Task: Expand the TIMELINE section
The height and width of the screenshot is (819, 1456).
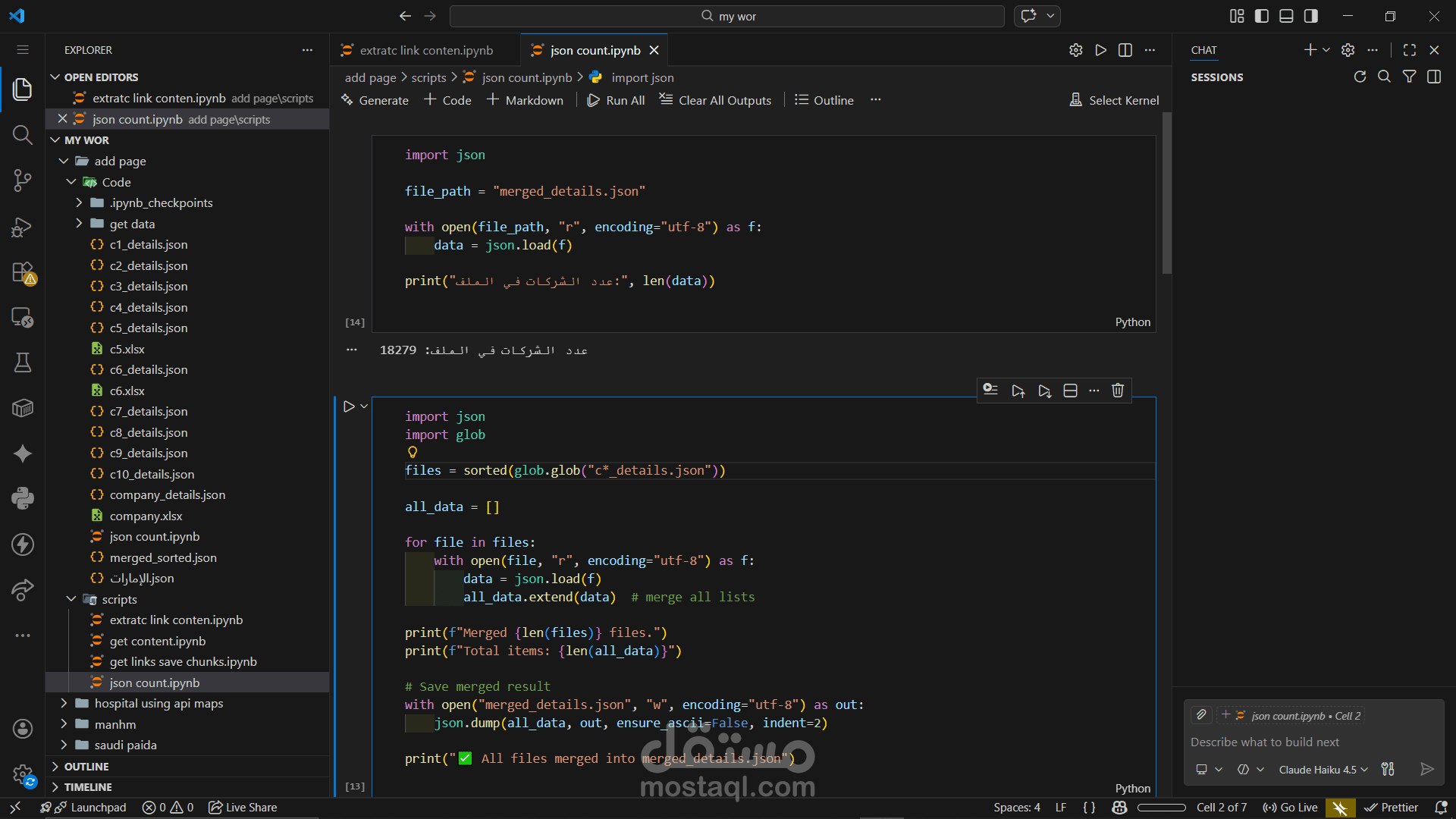Action: [88, 787]
